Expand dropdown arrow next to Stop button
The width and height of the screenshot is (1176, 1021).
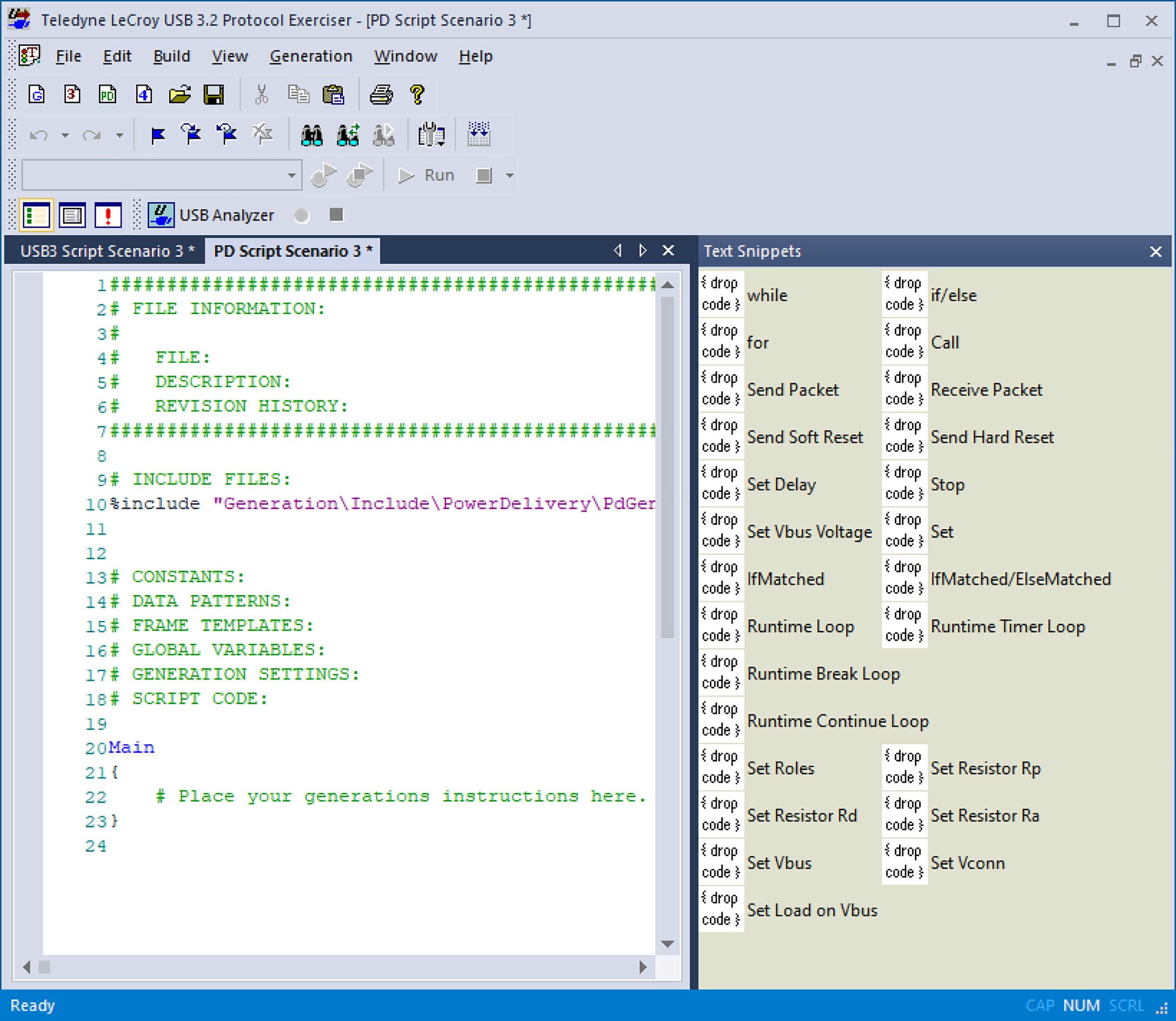tap(510, 176)
